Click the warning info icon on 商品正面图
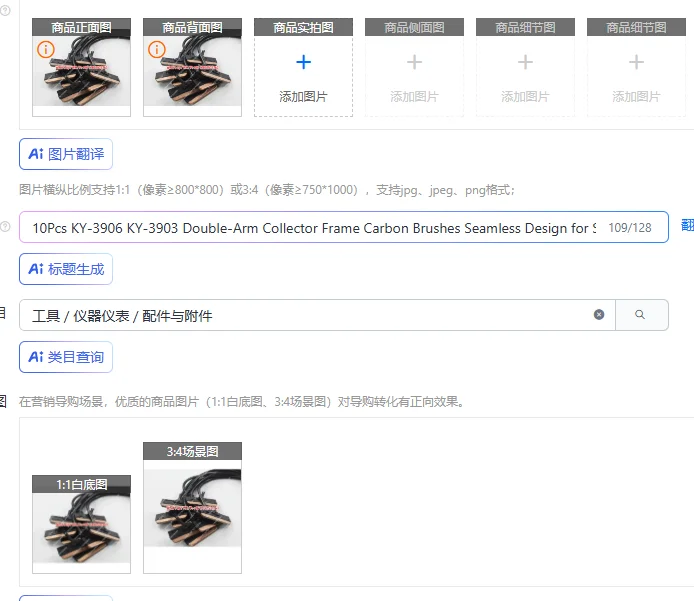 tap(46, 50)
